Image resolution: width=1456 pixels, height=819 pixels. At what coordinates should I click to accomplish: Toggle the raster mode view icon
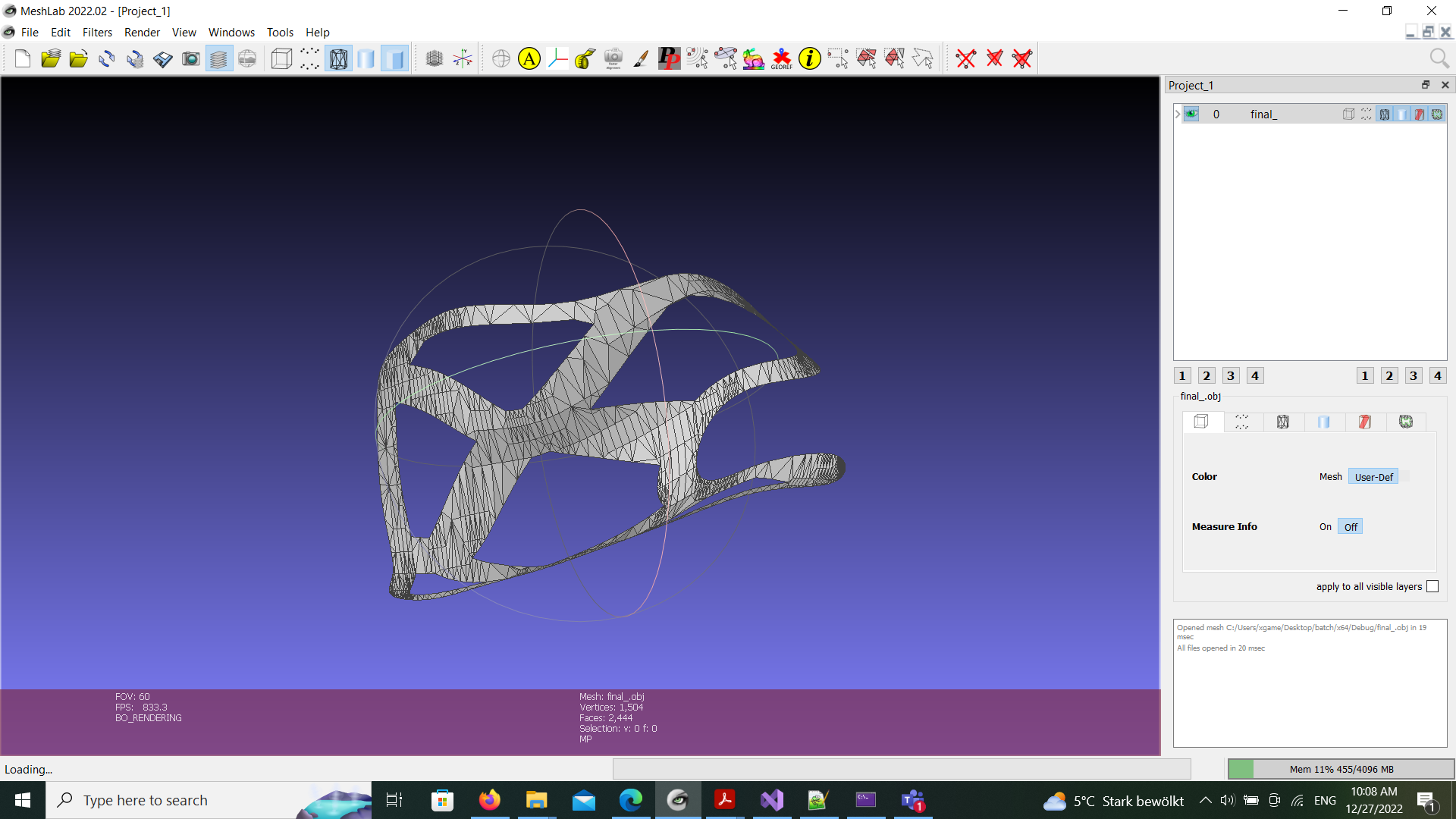(247, 58)
